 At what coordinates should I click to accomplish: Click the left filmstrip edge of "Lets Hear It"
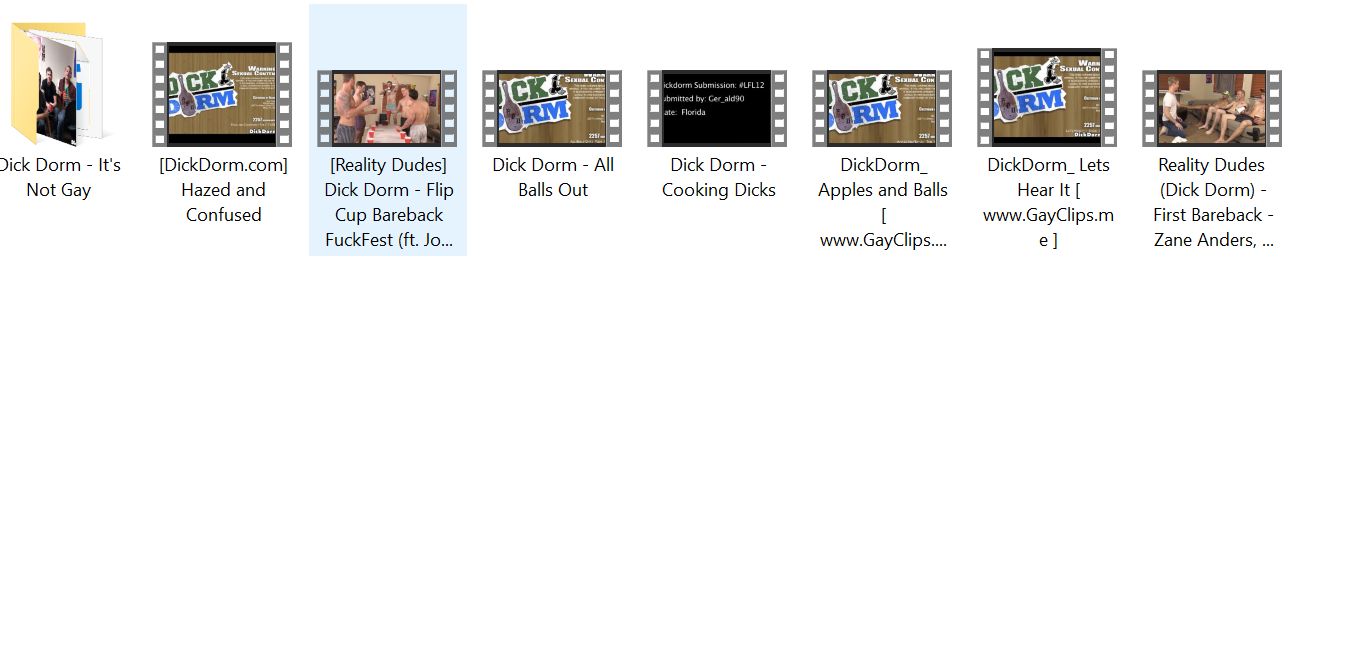coord(984,97)
